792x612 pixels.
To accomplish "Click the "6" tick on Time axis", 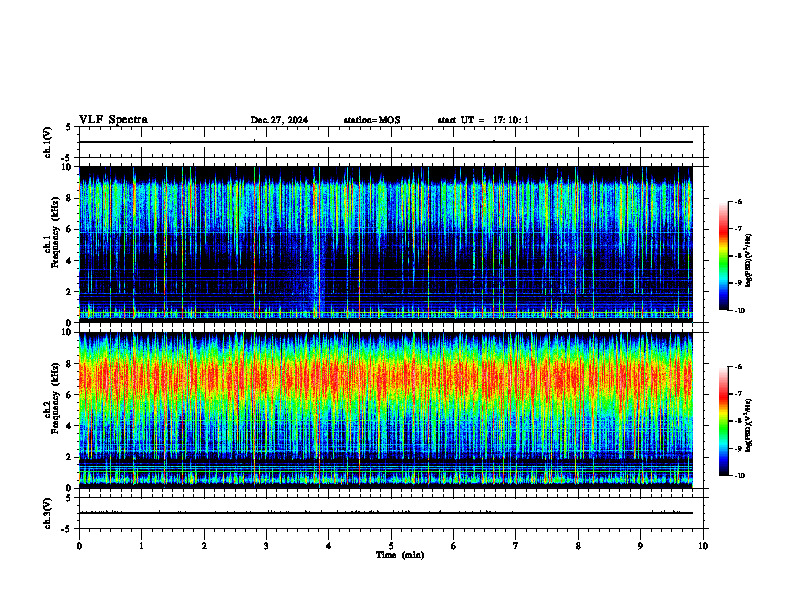I will coord(454,546).
